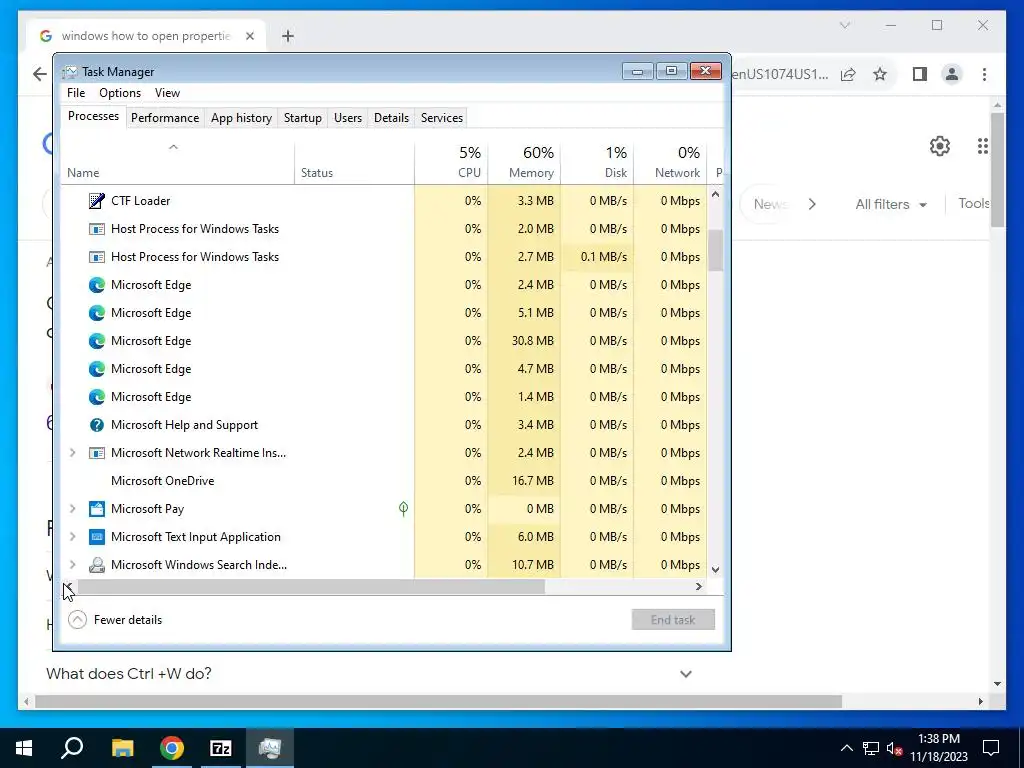1024x768 pixels.
Task: Click the Host Process icon using 2.7 MB
Action: pos(97,257)
